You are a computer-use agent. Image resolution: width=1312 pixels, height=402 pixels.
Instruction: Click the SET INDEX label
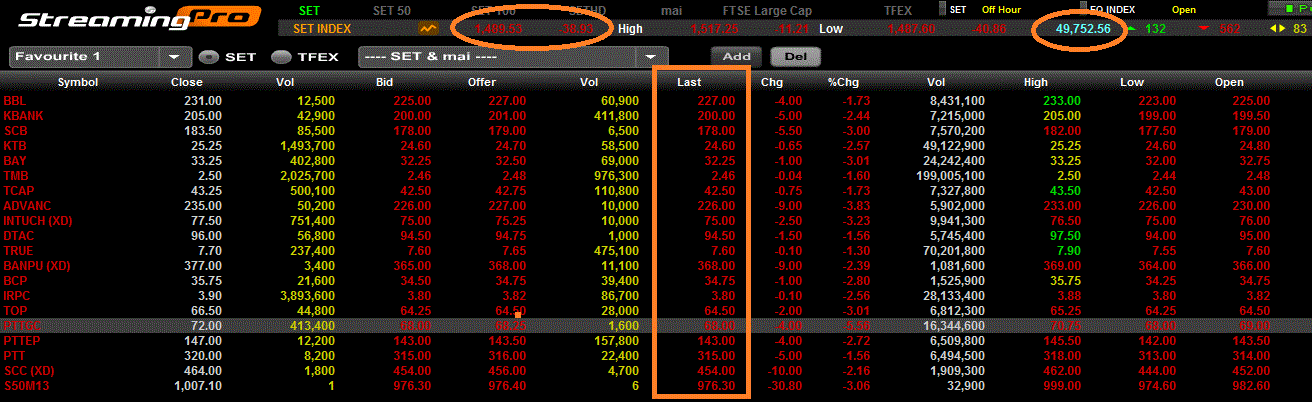tap(322, 29)
